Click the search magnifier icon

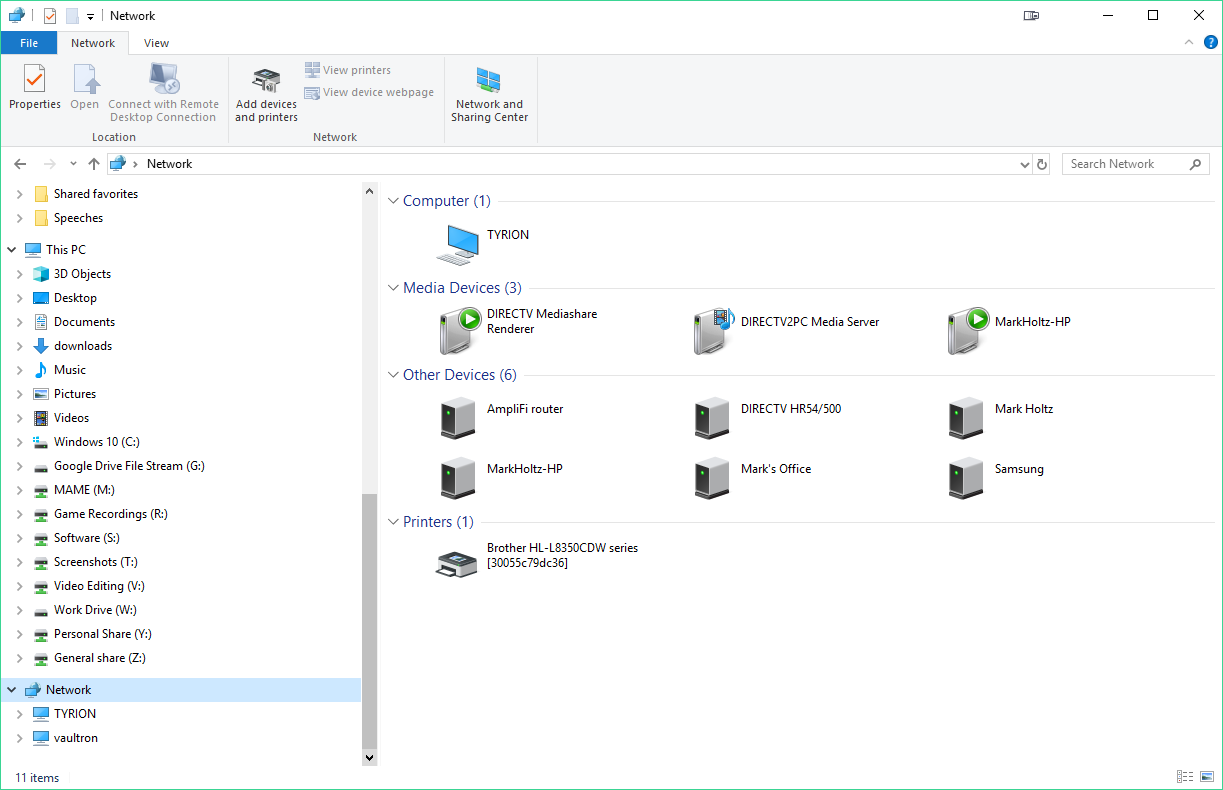[x=1195, y=164]
